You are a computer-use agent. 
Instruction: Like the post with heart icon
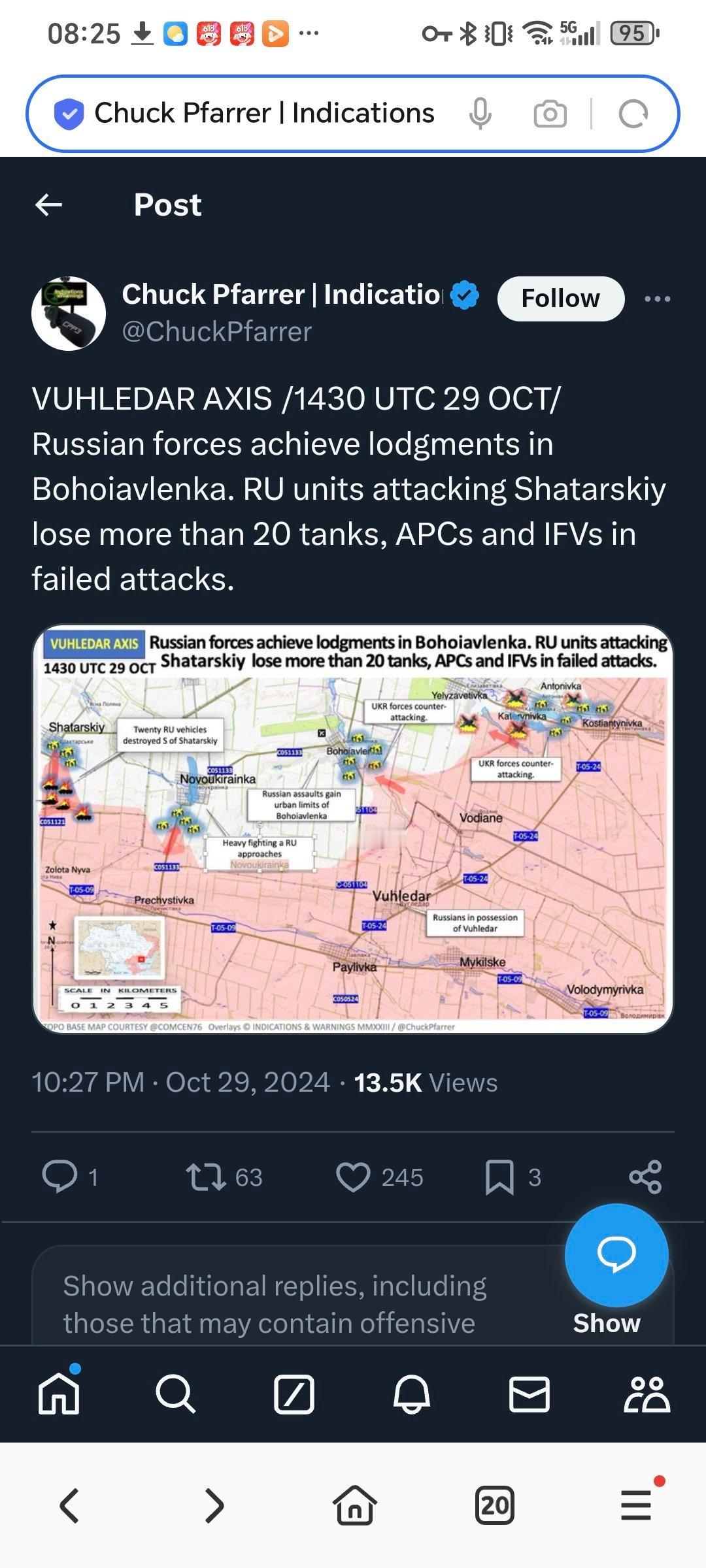(x=353, y=1177)
